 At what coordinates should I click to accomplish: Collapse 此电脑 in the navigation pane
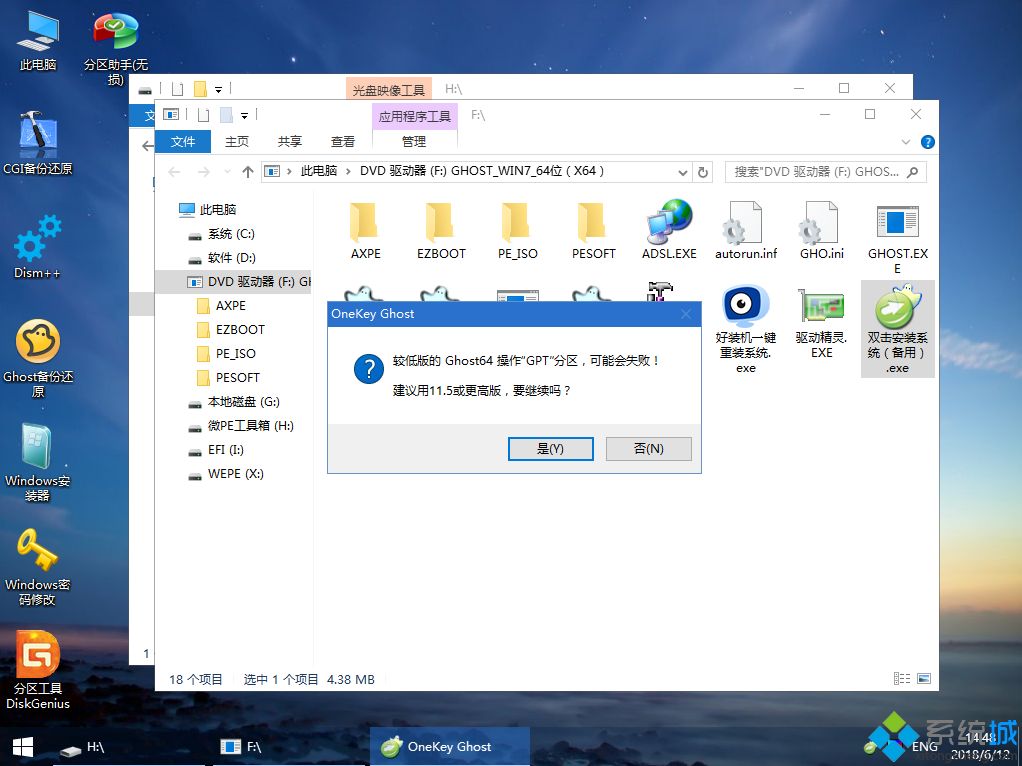(x=172, y=210)
